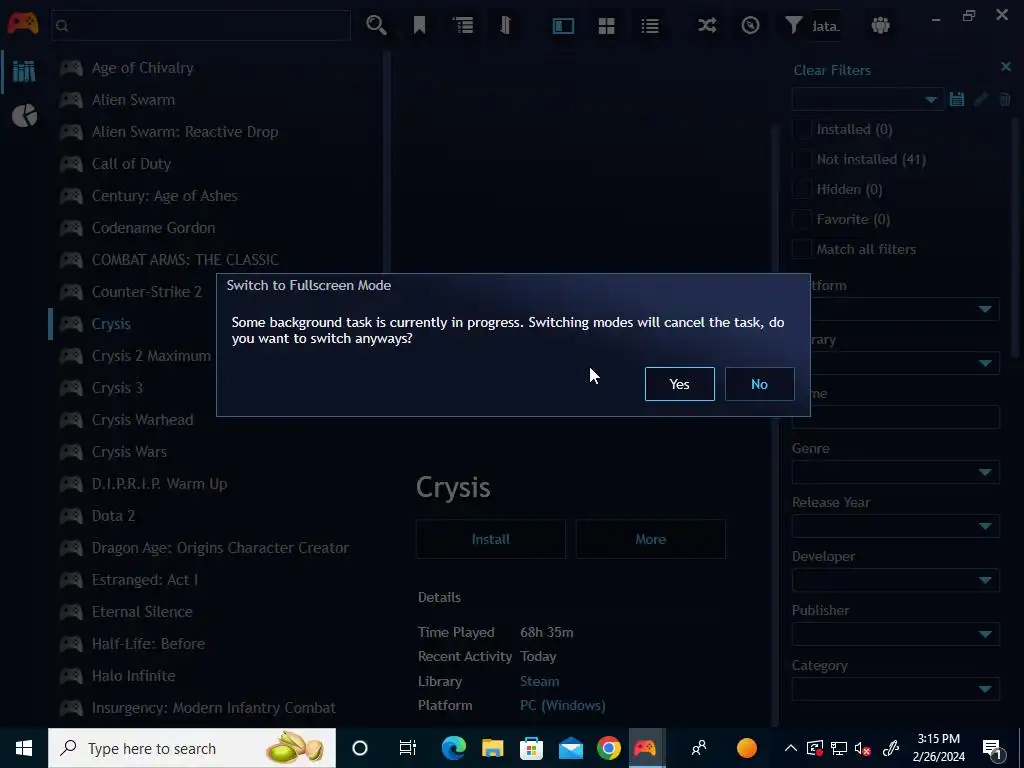Follow the Steam library link
This screenshot has height=768, width=1024.
[x=539, y=681]
